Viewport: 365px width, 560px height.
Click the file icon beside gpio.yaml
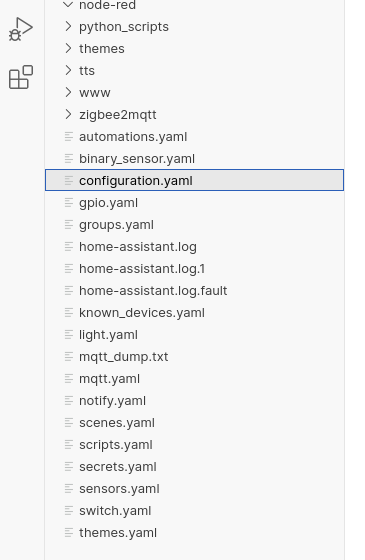69,202
